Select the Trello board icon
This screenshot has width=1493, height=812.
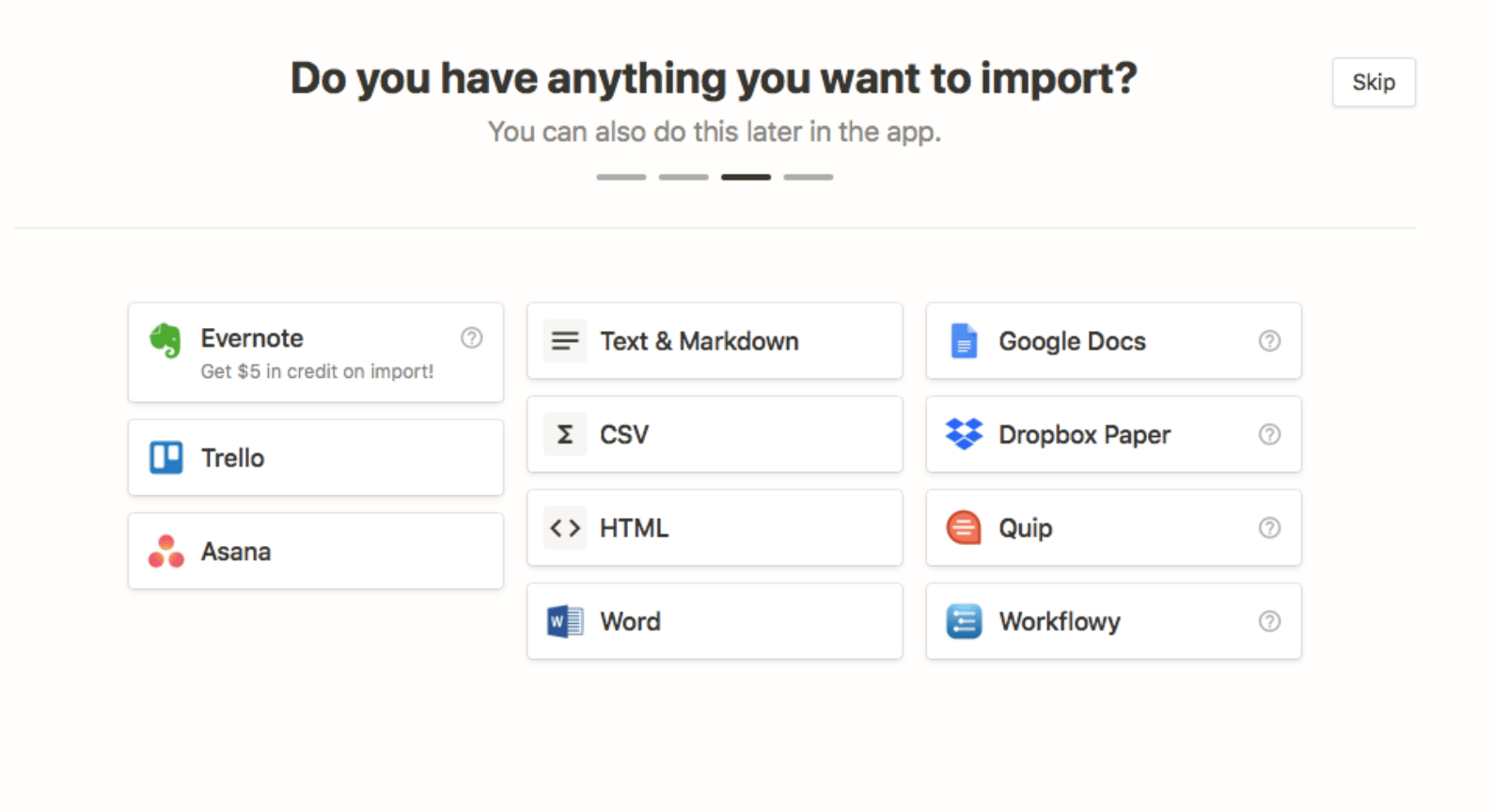[166, 458]
